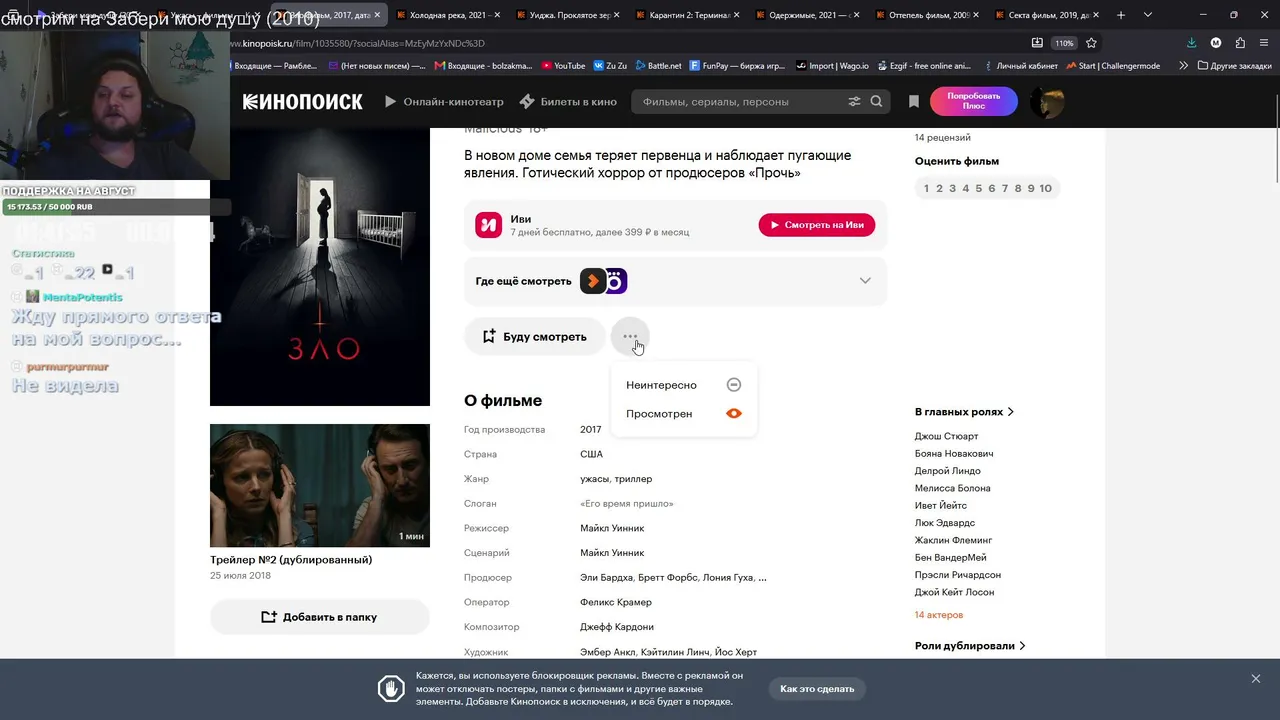Mark film as Неинтересно
Viewport: 1280px width, 720px height.
click(684, 385)
